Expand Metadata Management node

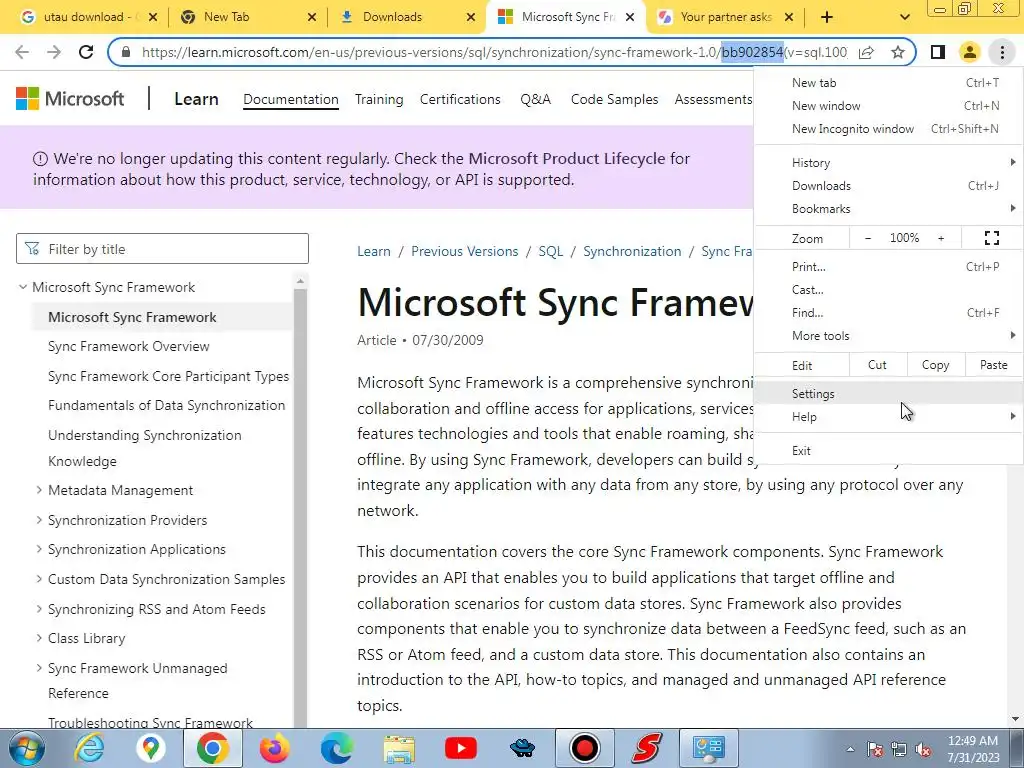(39, 490)
